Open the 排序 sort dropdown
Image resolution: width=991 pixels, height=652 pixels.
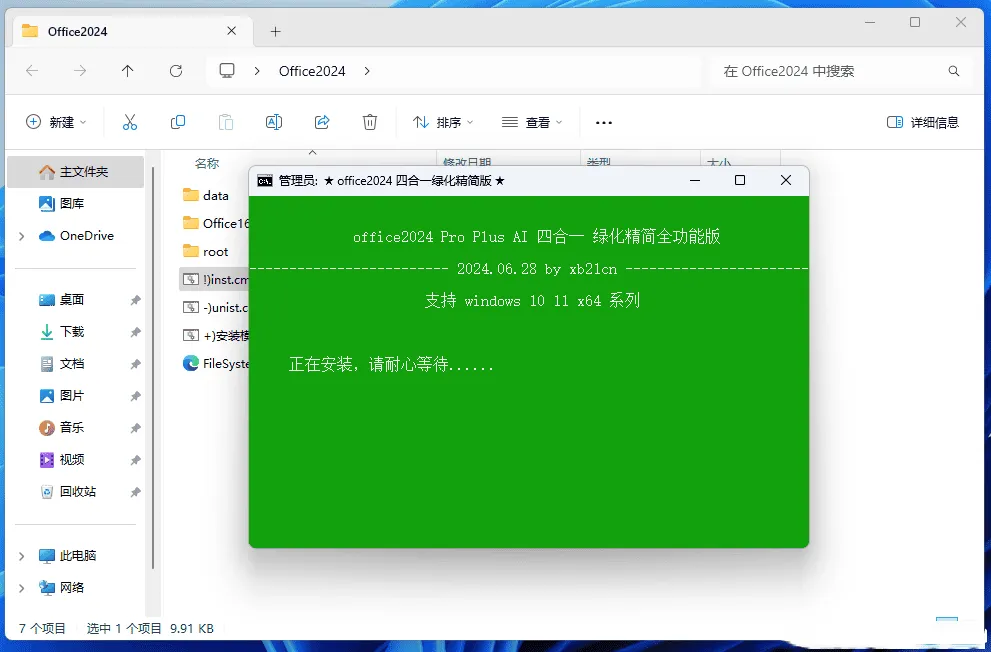[x=442, y=121]
